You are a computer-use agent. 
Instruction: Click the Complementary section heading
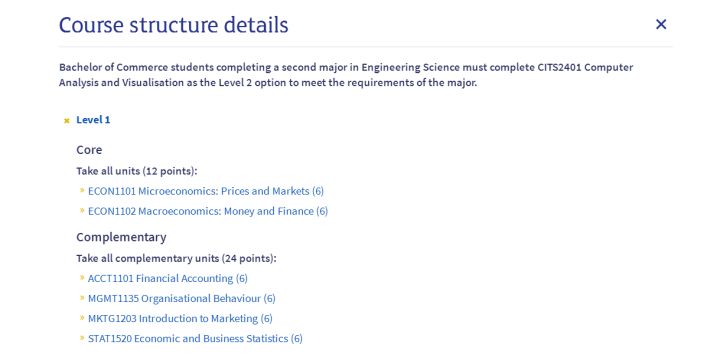click(121, 237)
